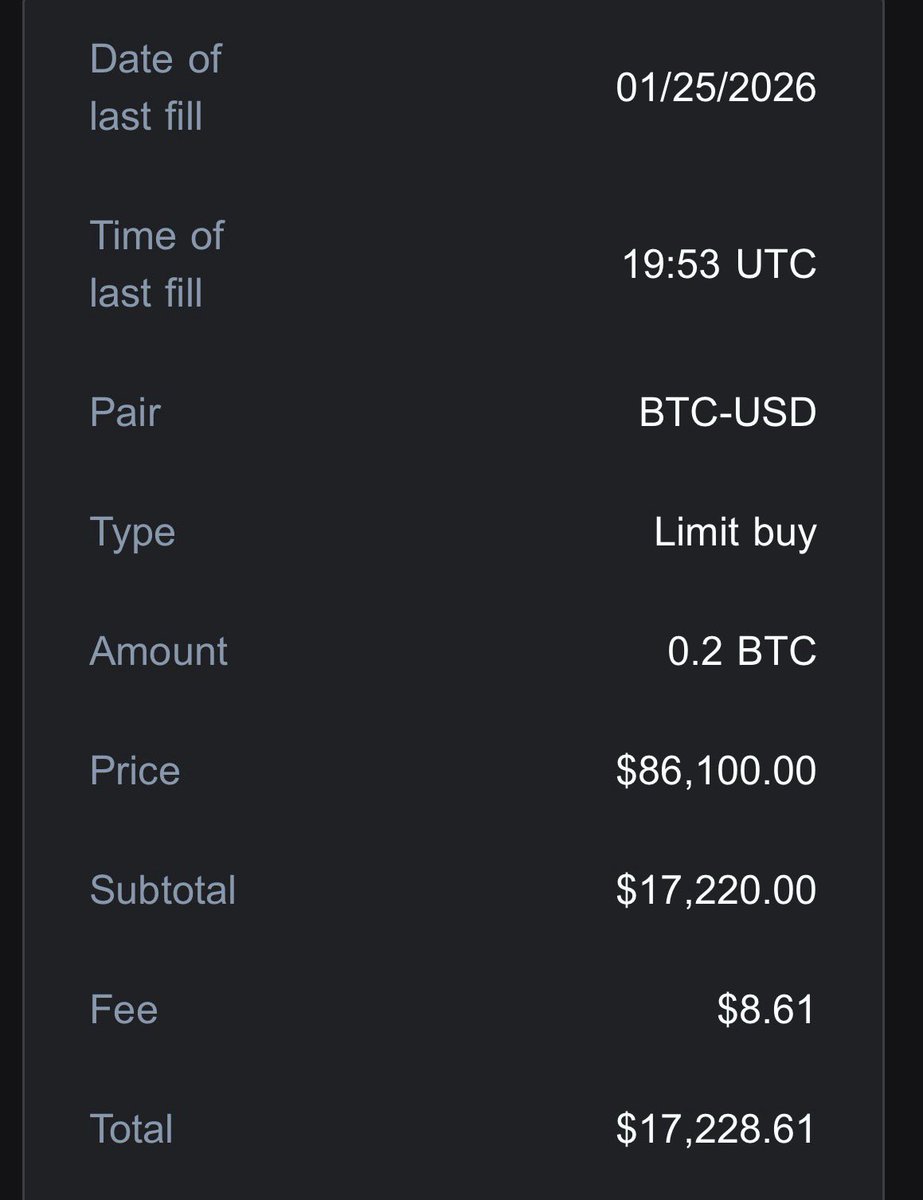This screenshot has height=1200, width=923.
Task: Click the Price label
Action: (135, 770)
